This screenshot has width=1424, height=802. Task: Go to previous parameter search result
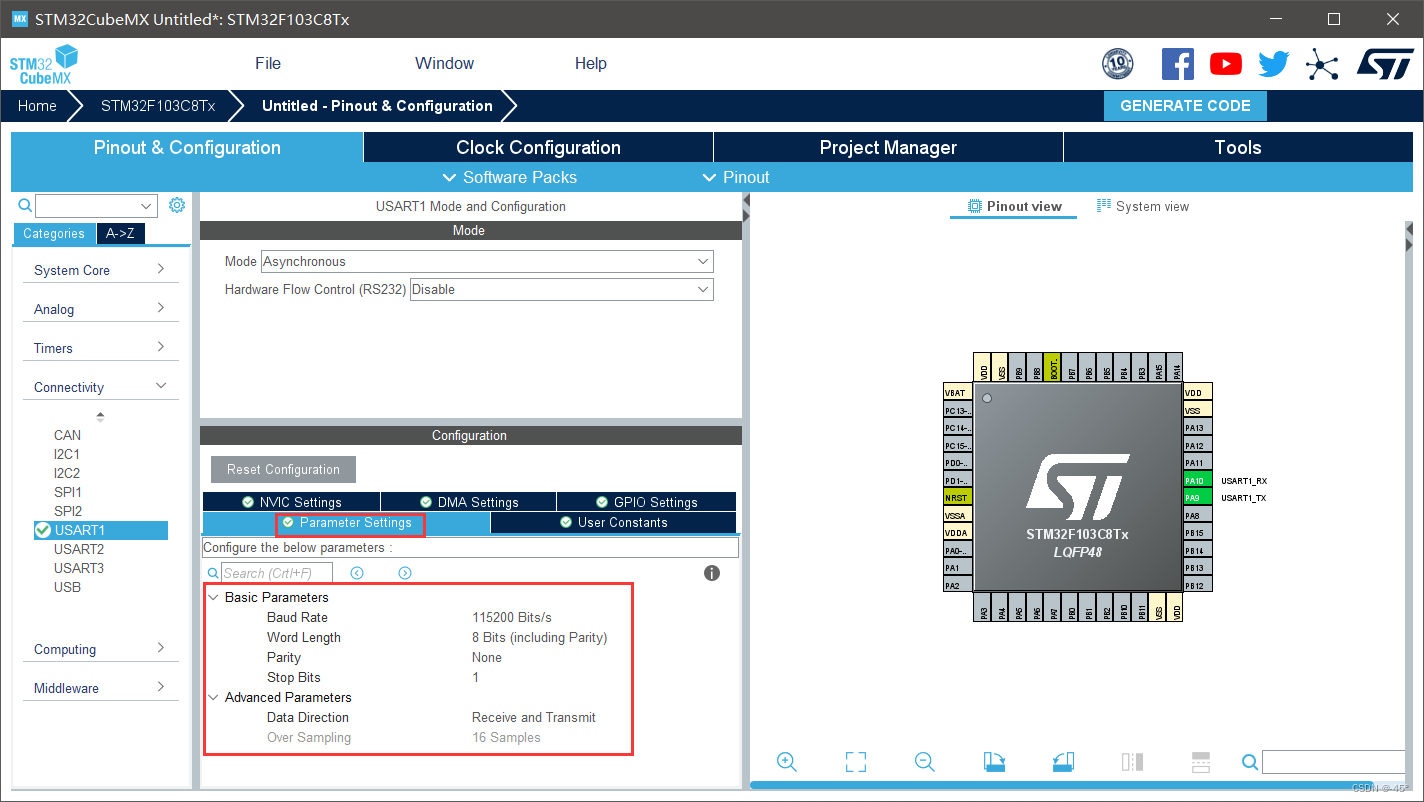click(x=357, y=573)
